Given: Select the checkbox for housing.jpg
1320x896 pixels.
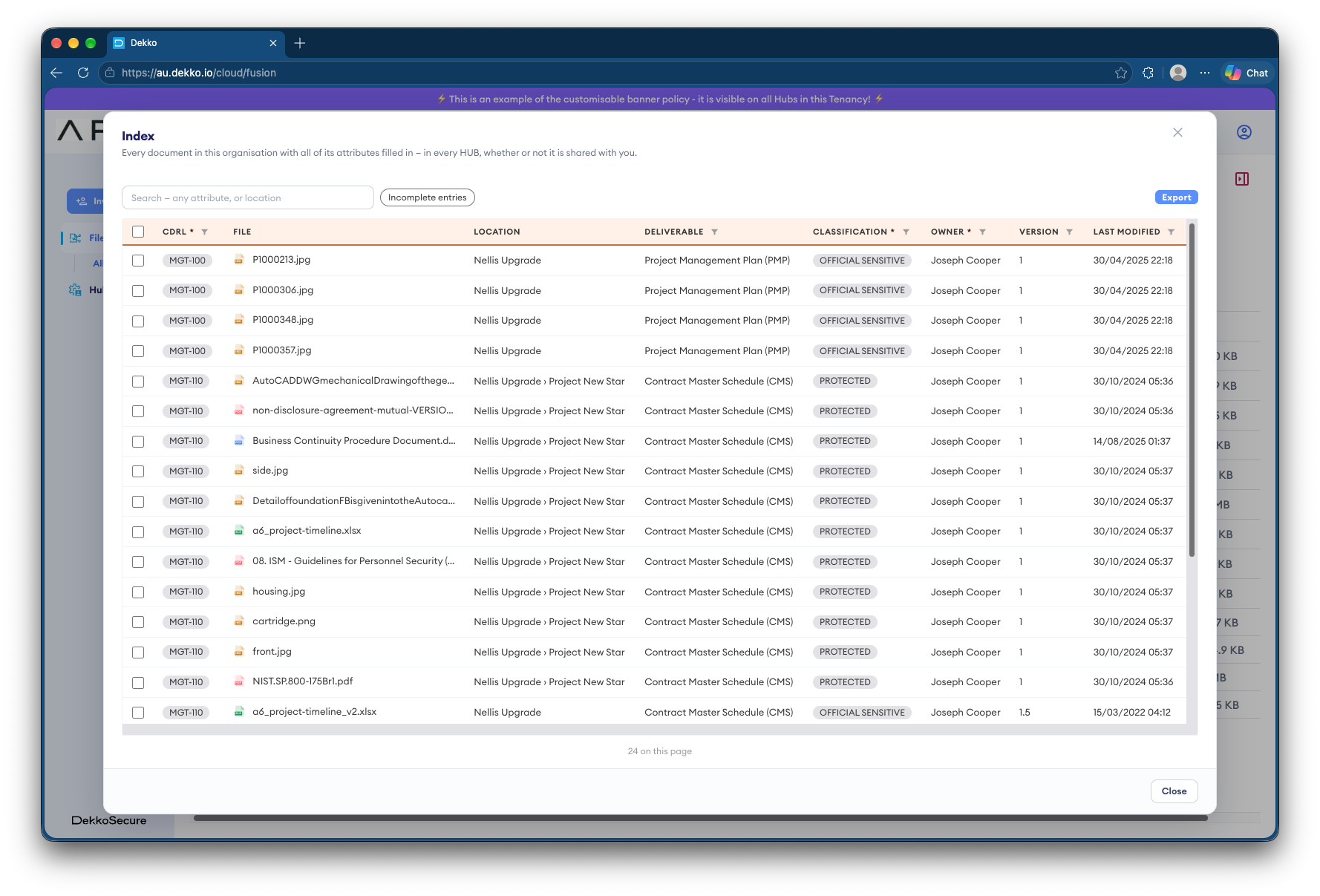Looking at the screenshot, I should click(138, 592).
